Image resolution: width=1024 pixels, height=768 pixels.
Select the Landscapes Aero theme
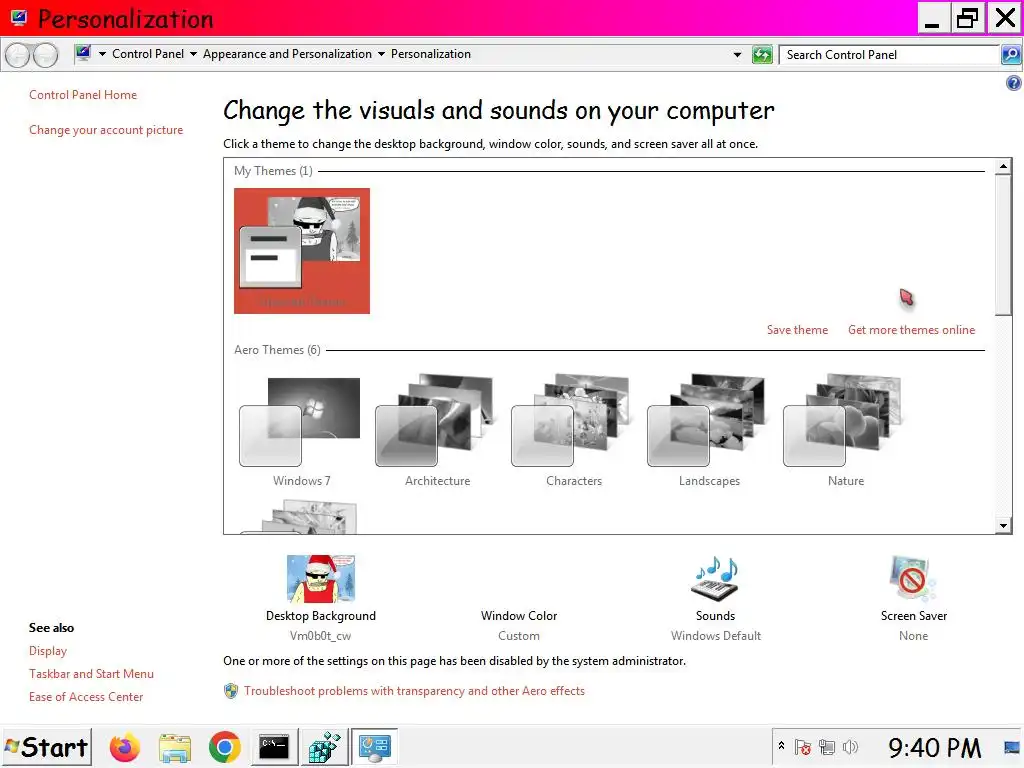click(x=709, y=431)
